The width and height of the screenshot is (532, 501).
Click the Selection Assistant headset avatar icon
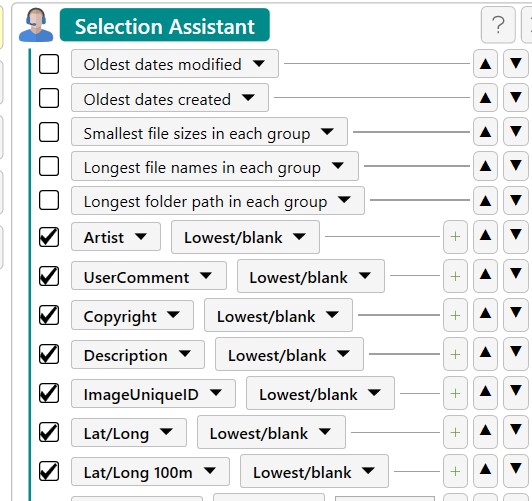(x=36, y=25)
